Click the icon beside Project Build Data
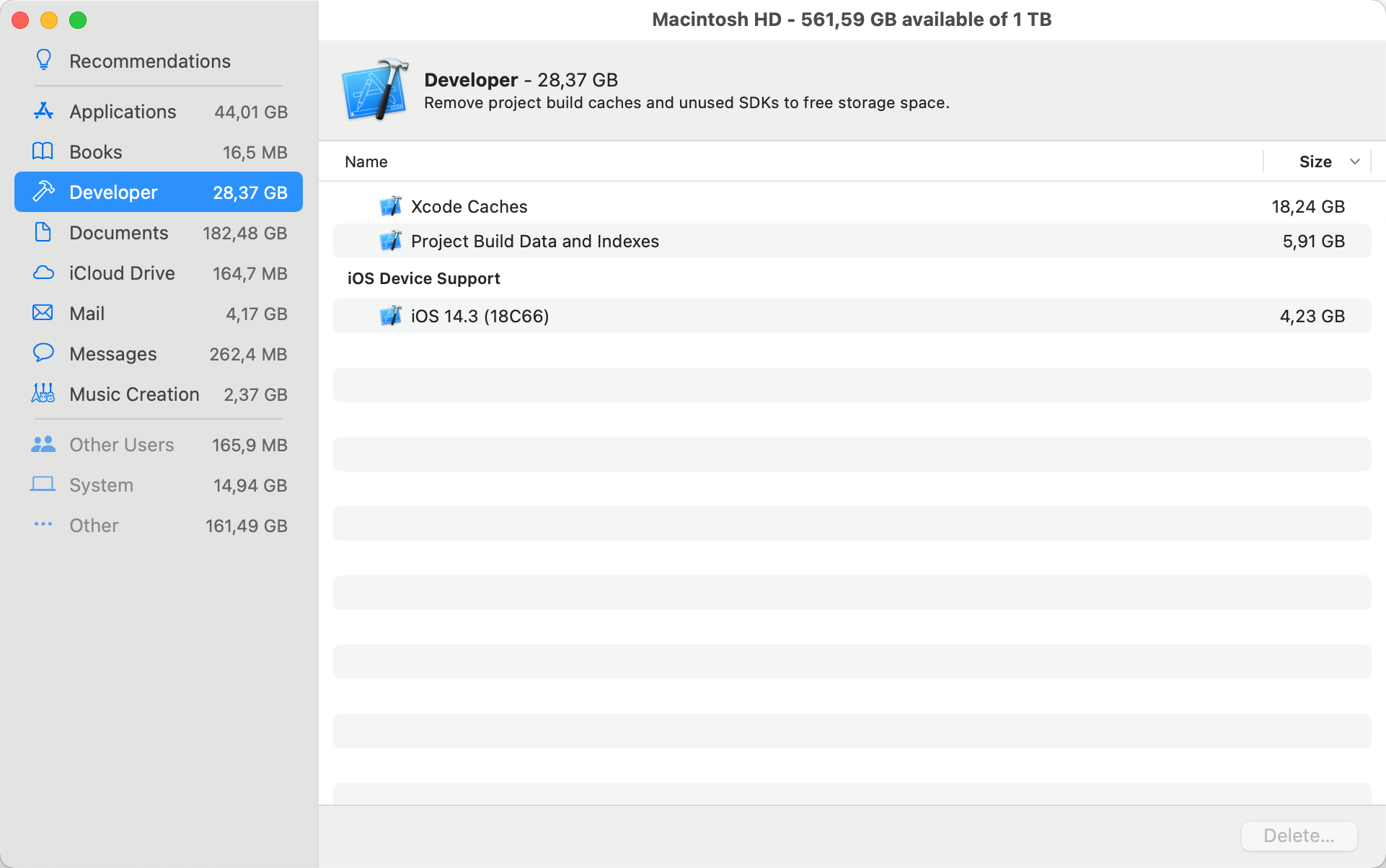 coord(391,241)
